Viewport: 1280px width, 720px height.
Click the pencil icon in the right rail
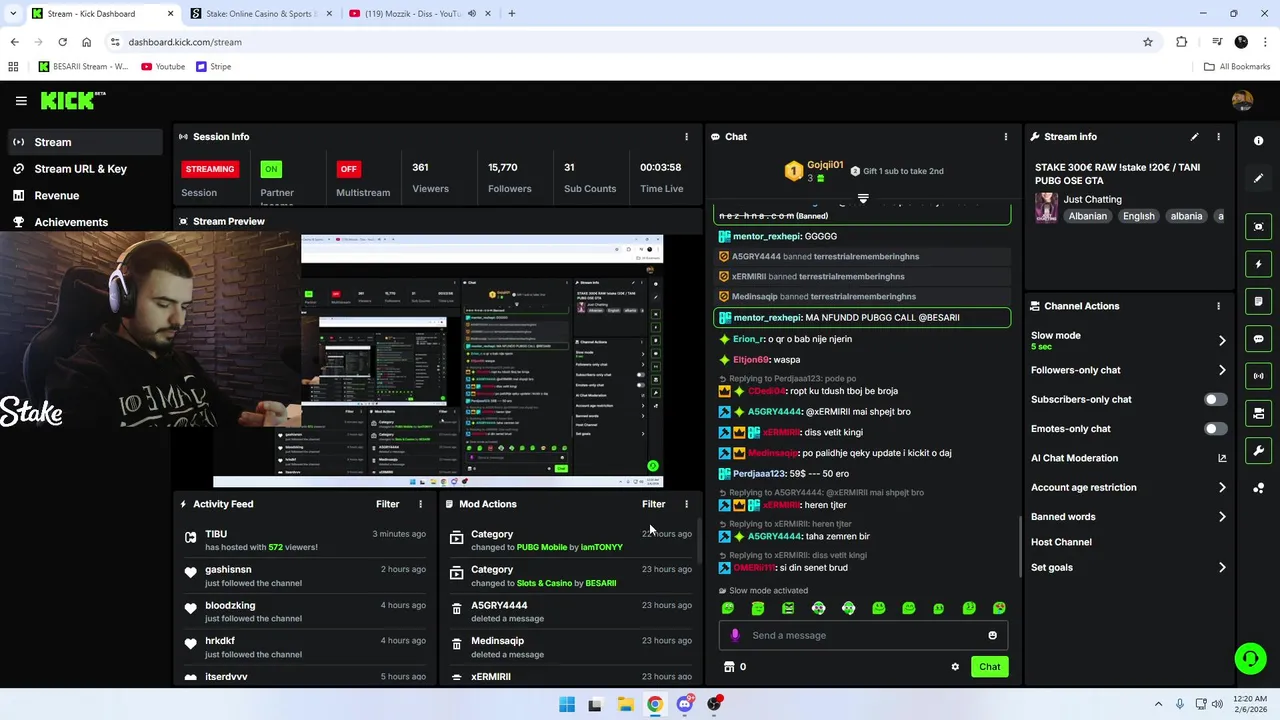(1258, 178)
